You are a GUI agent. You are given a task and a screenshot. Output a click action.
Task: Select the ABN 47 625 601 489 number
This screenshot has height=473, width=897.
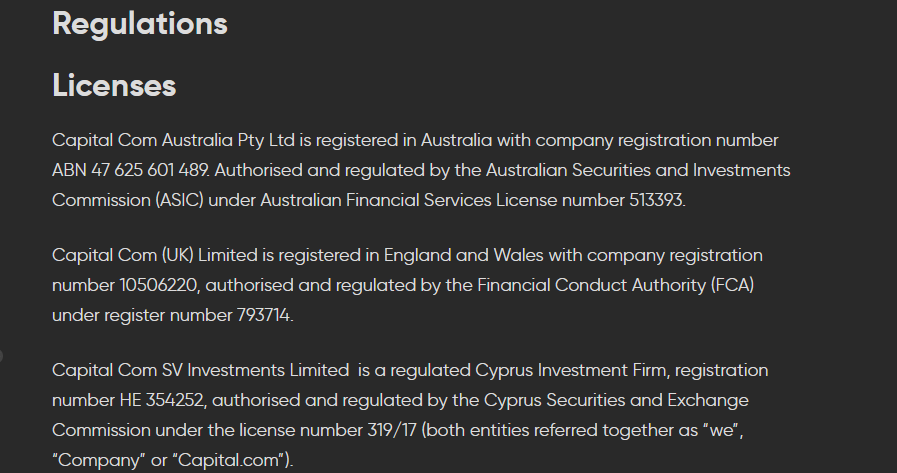pyautogui.click(x=130, y=170)
